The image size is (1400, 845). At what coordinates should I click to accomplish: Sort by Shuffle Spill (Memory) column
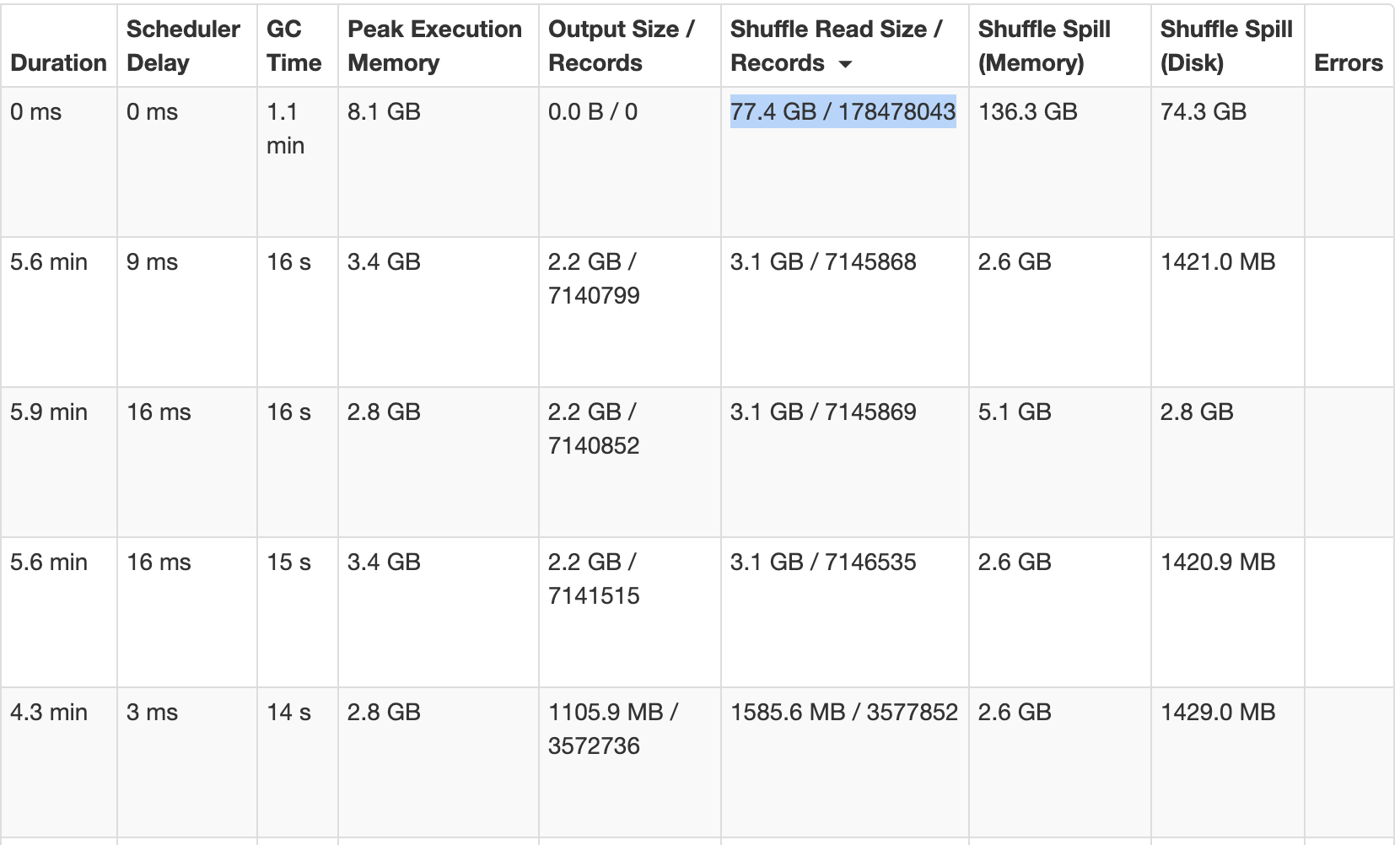click(x=1044, y=46)
